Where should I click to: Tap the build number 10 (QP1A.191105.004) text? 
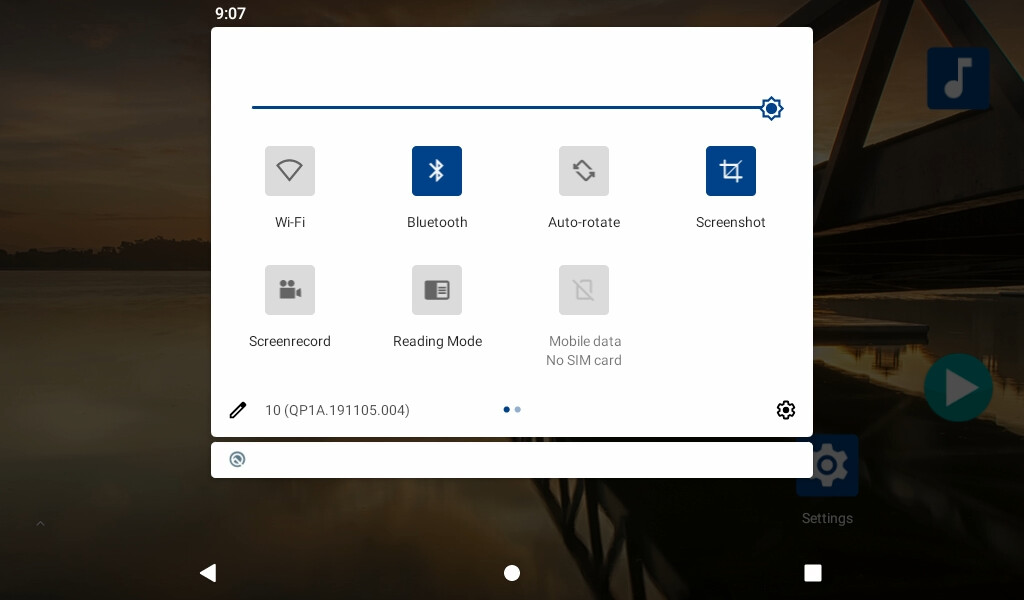(337, 410)
